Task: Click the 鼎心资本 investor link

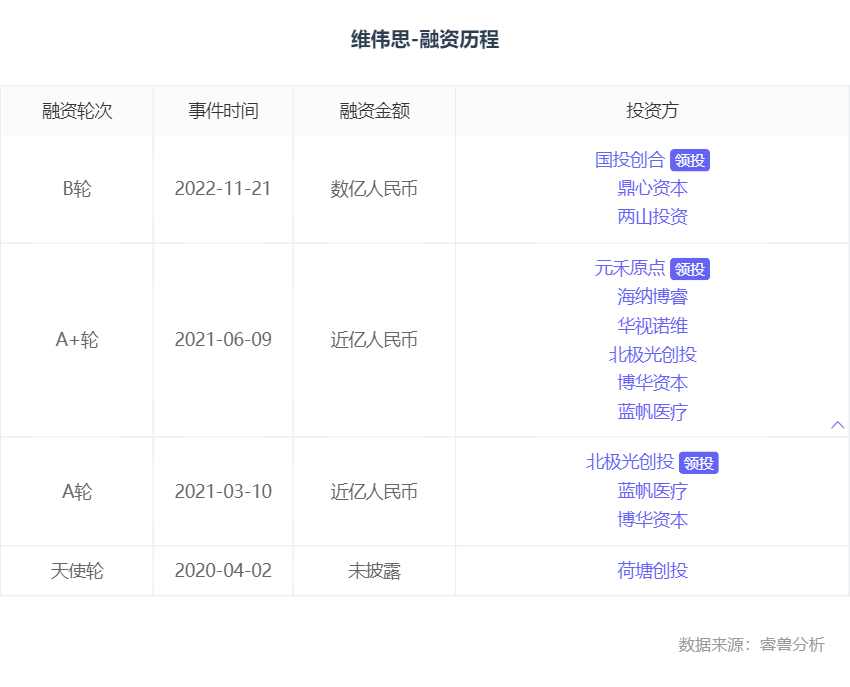Action: coord(652,188)
